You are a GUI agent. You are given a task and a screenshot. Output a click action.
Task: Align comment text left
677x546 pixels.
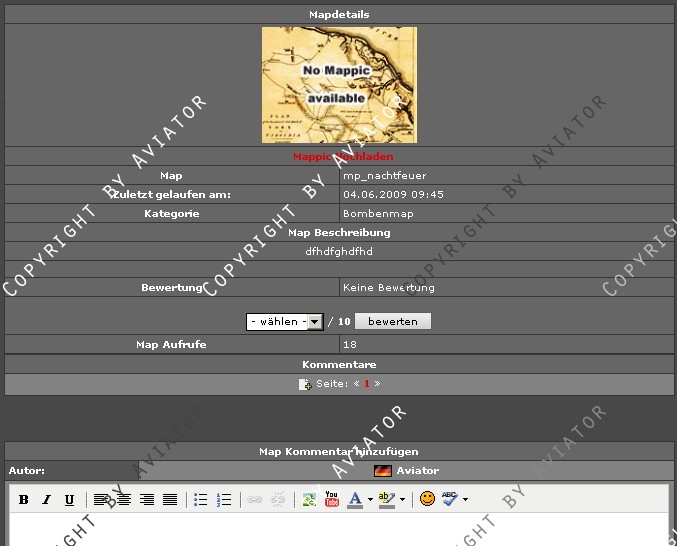101,499
